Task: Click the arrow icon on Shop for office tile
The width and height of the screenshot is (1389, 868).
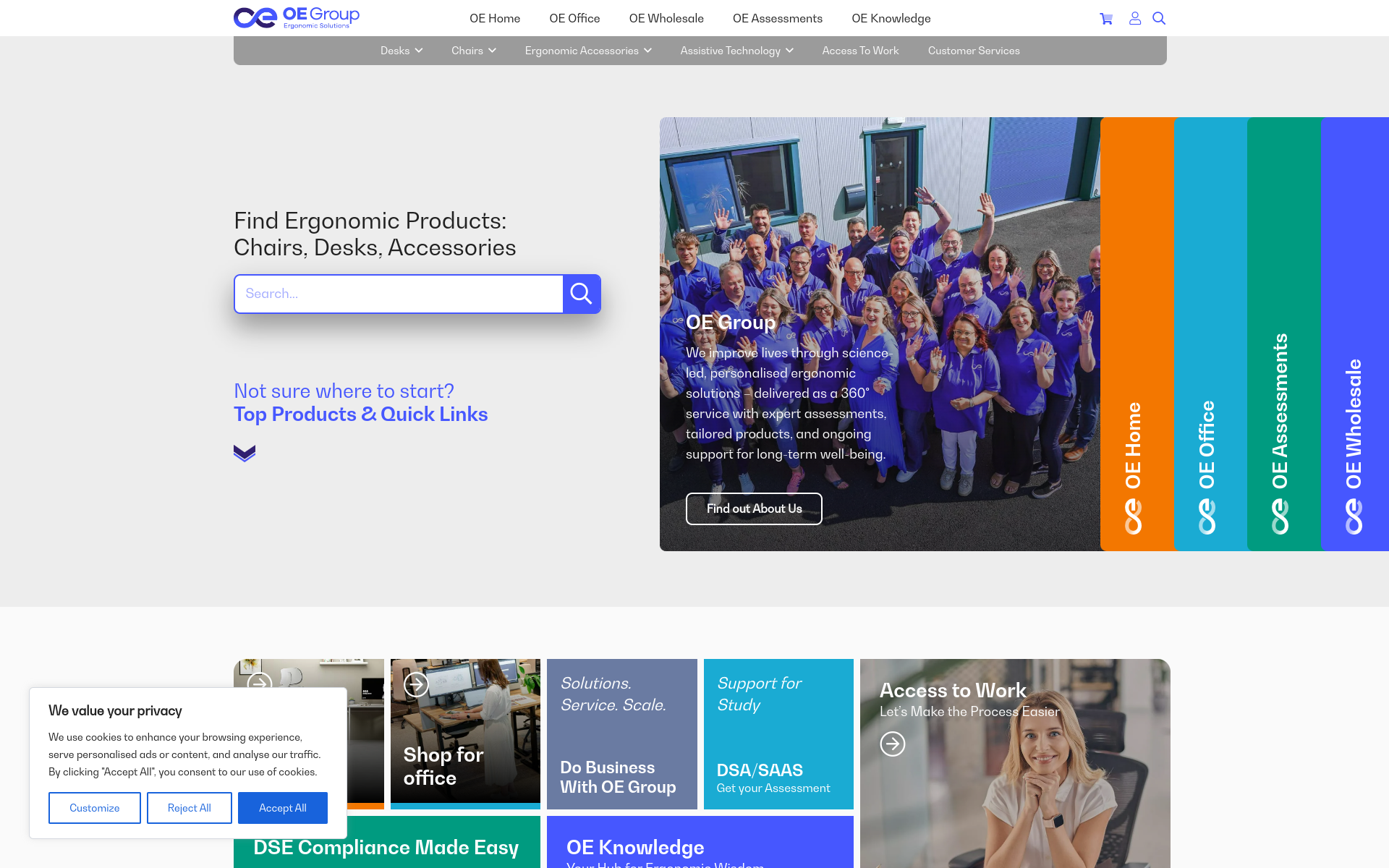Action: [416, 684]
